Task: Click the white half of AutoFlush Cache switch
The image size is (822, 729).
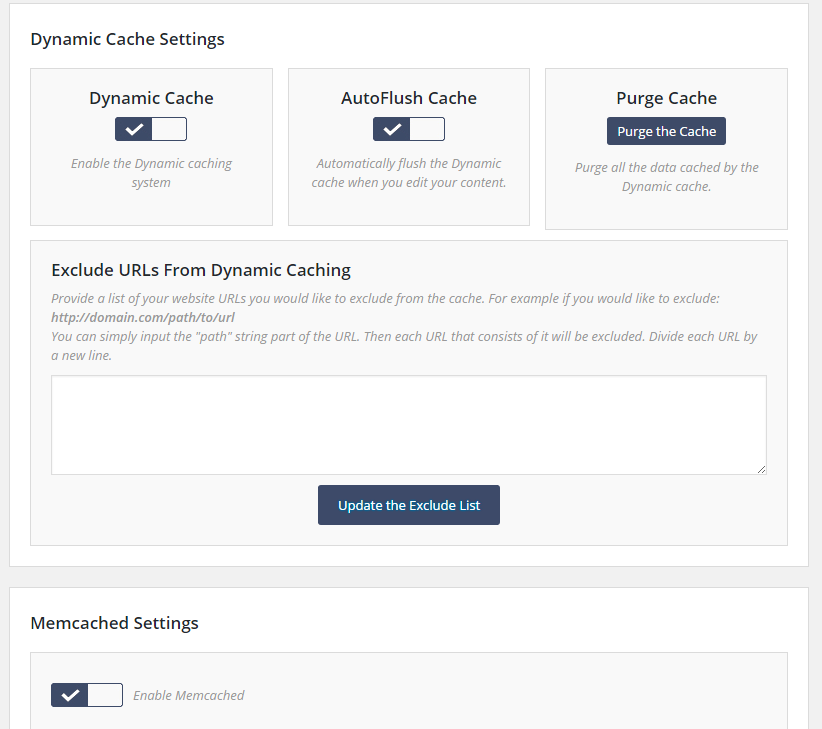Action: (427, 129)
